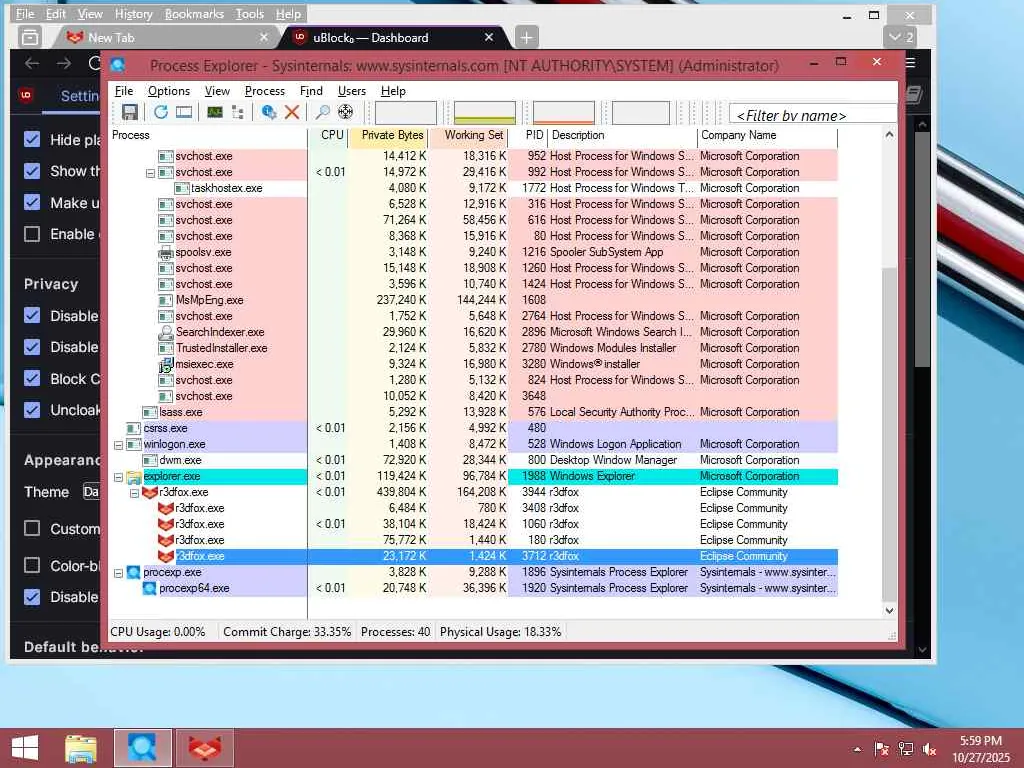The width and height of the screenshot is (1024, 768).
Task: Select the SearchIndexer.exe process icon
Action: (x=166, y=332)
